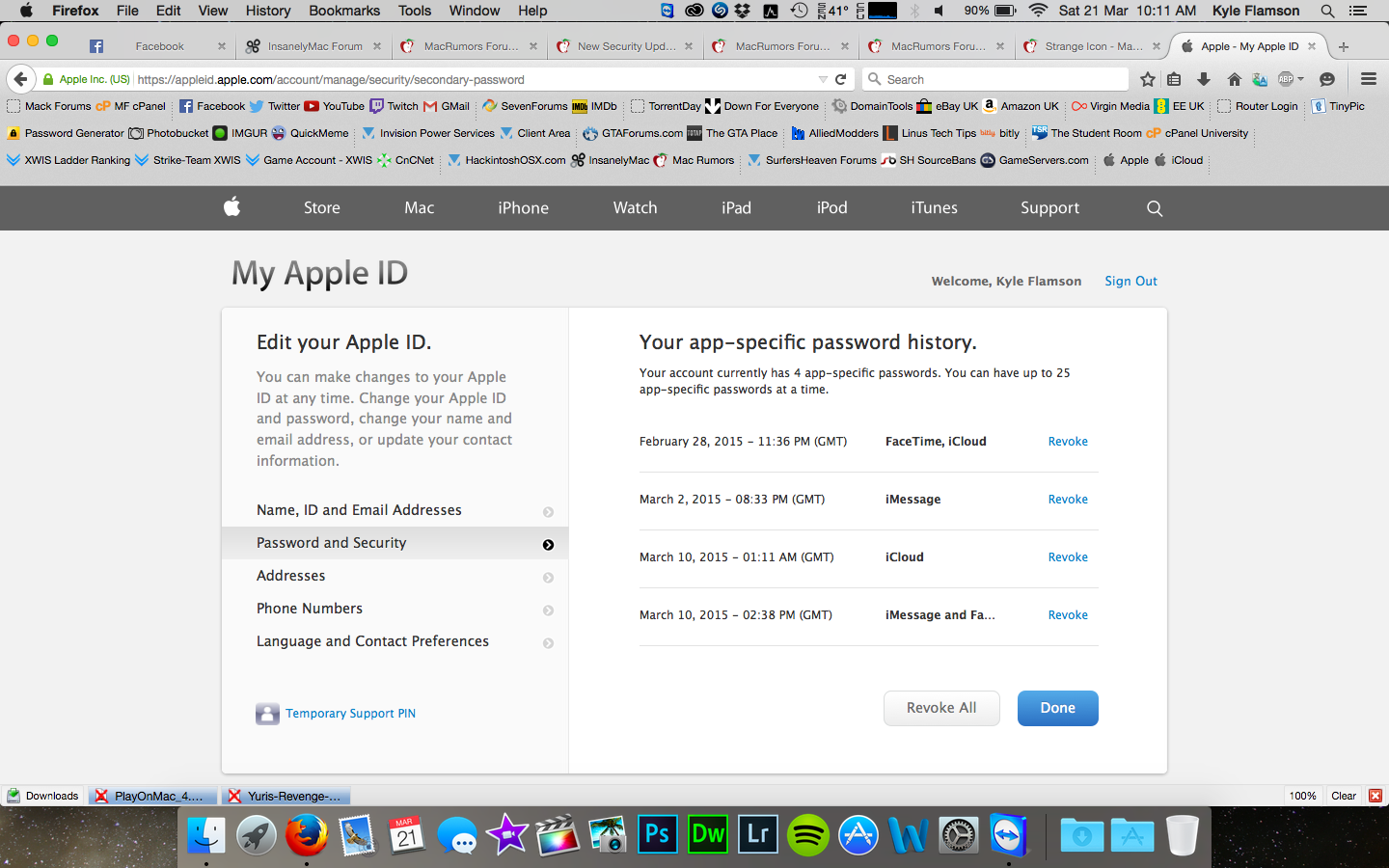Screen dimensions: 1389x868
Task: Open the Downloads arrow icon in toolbar
Action: point(1204,79)
